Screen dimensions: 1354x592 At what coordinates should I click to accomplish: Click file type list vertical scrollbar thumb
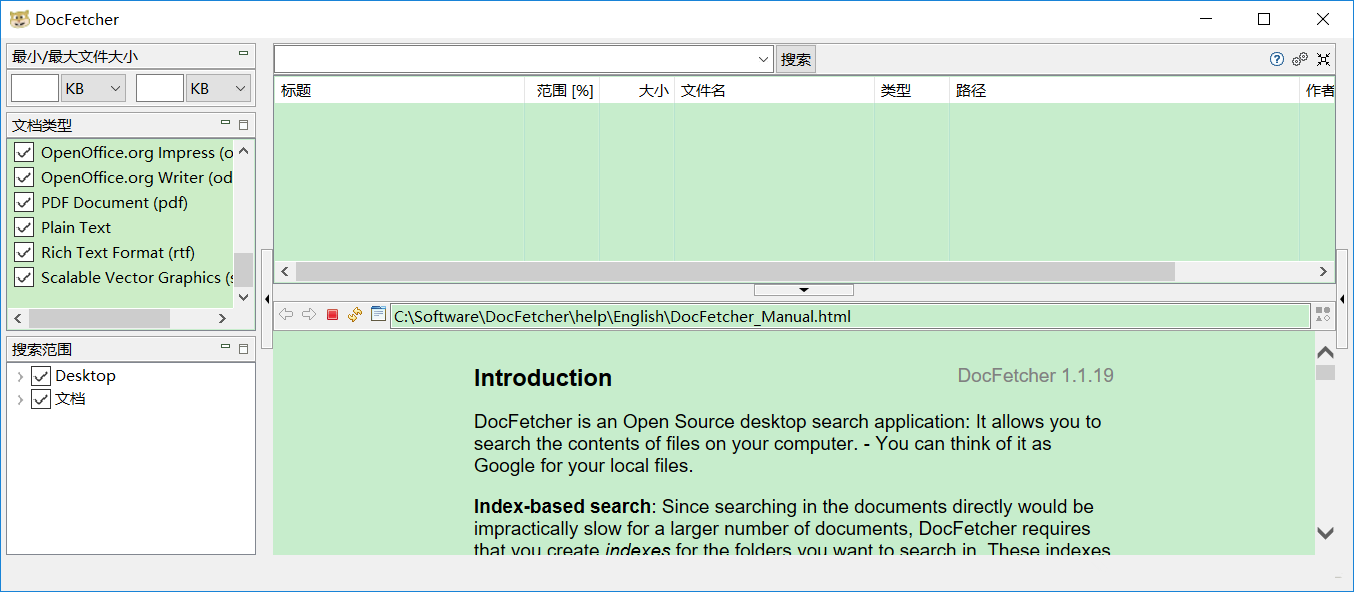click(243, 269)
